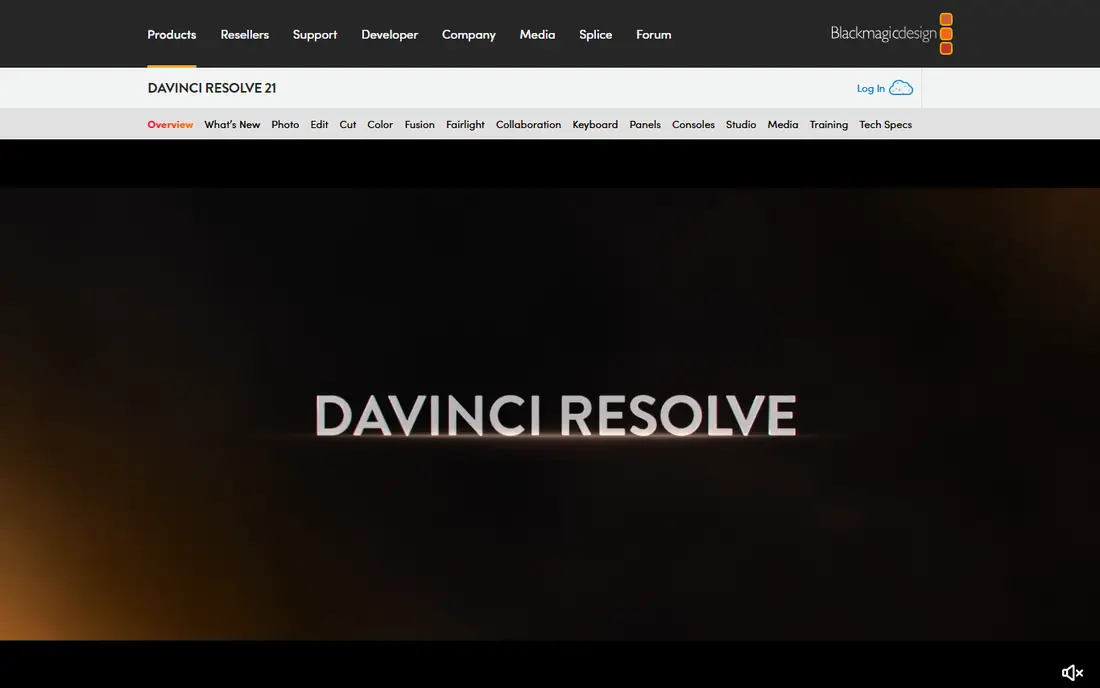Switch to the Studio tab
The height and width of the screenshot is (688, 1100).
741,124
